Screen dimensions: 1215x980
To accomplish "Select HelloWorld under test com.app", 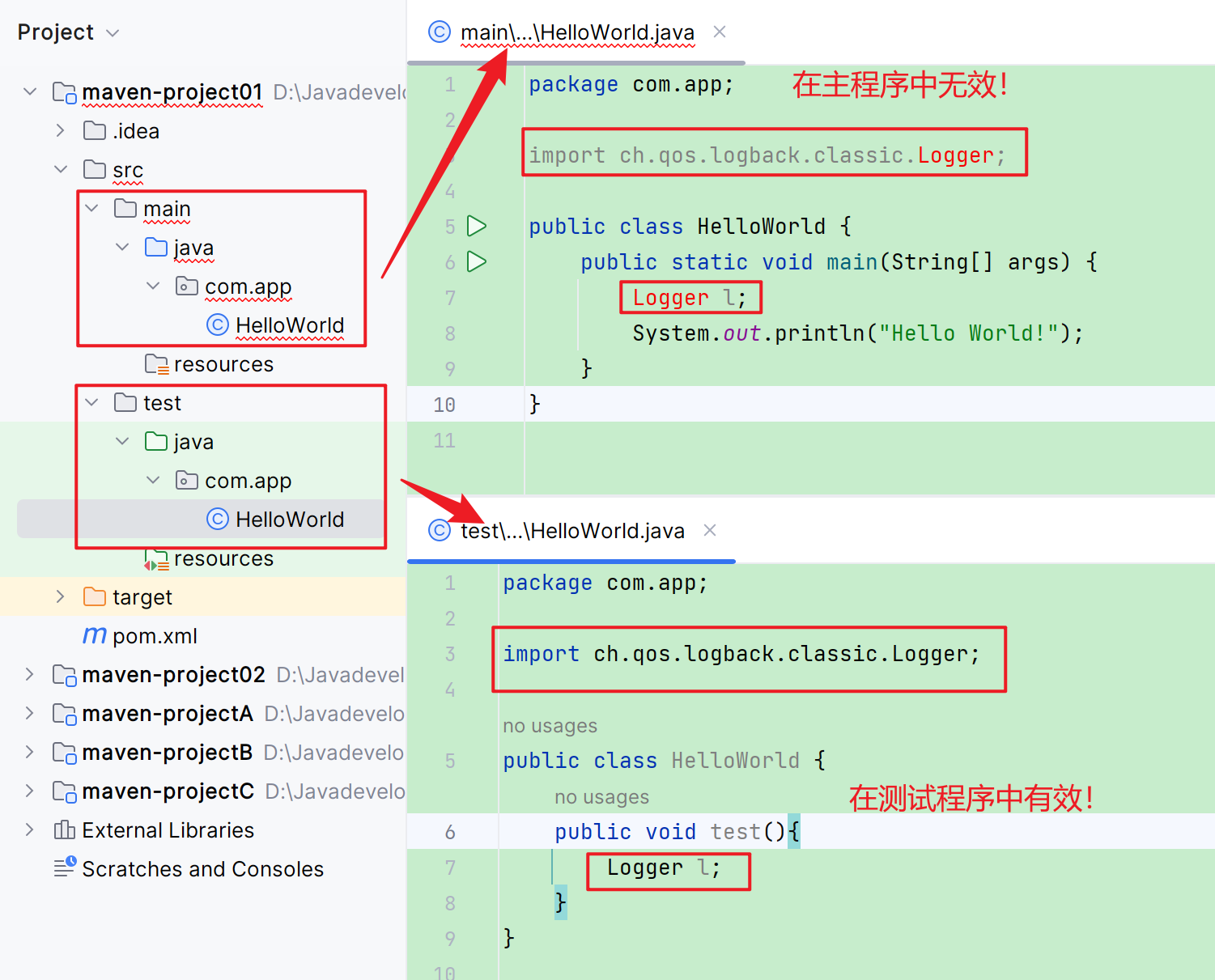I will (x=290, y=520).
